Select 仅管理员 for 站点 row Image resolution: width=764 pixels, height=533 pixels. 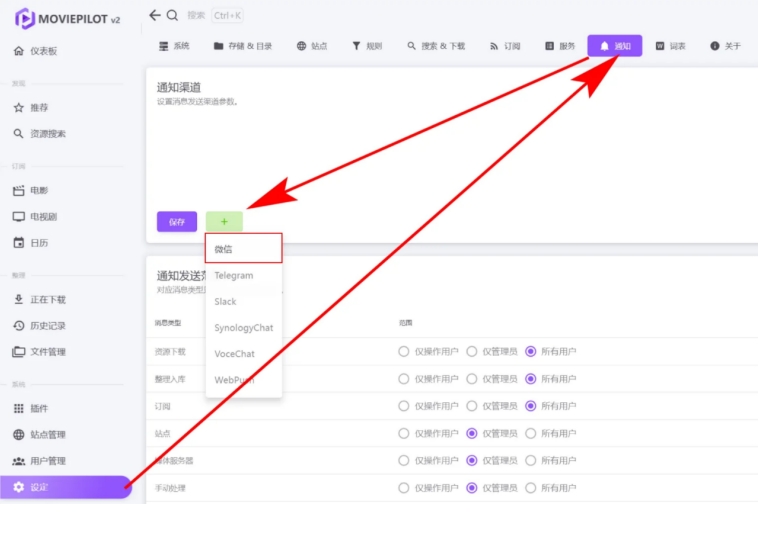tap(472, 433)
